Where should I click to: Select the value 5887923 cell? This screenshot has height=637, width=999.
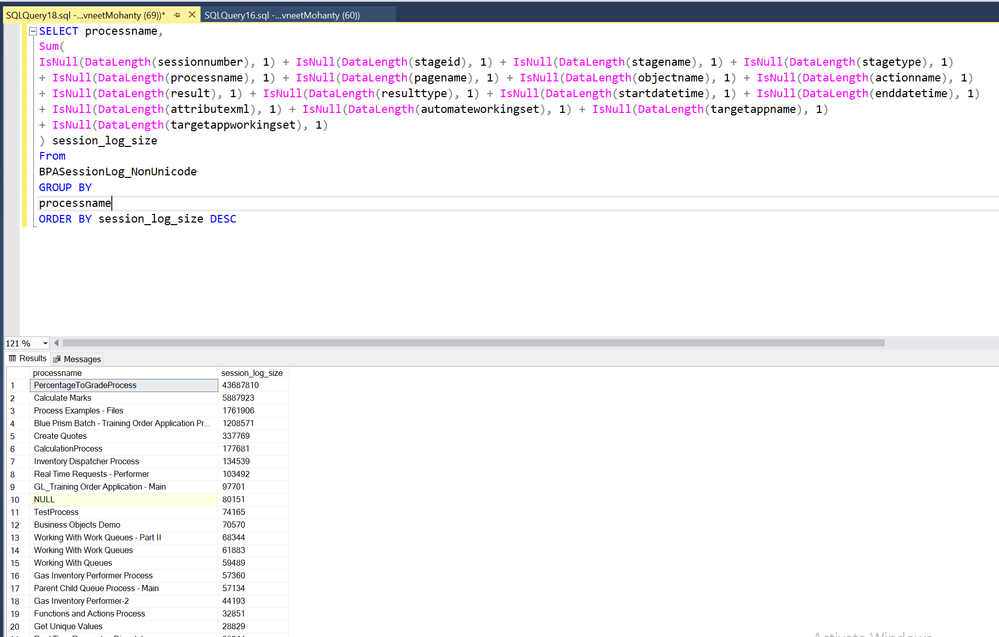click(253, 398)
